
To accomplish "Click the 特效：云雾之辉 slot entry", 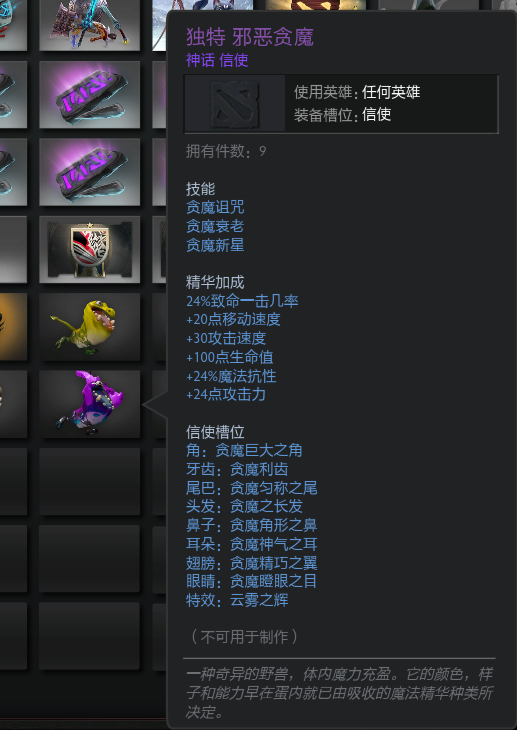I will tap(237, 600).
